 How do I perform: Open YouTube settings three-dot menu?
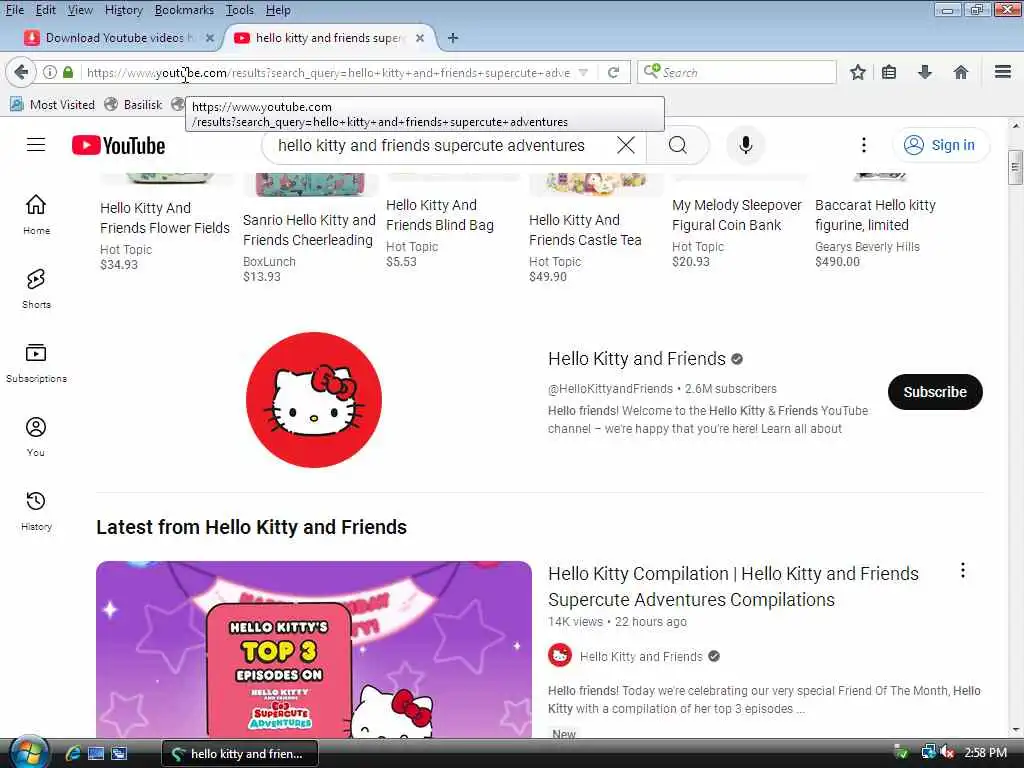point(863,145)
